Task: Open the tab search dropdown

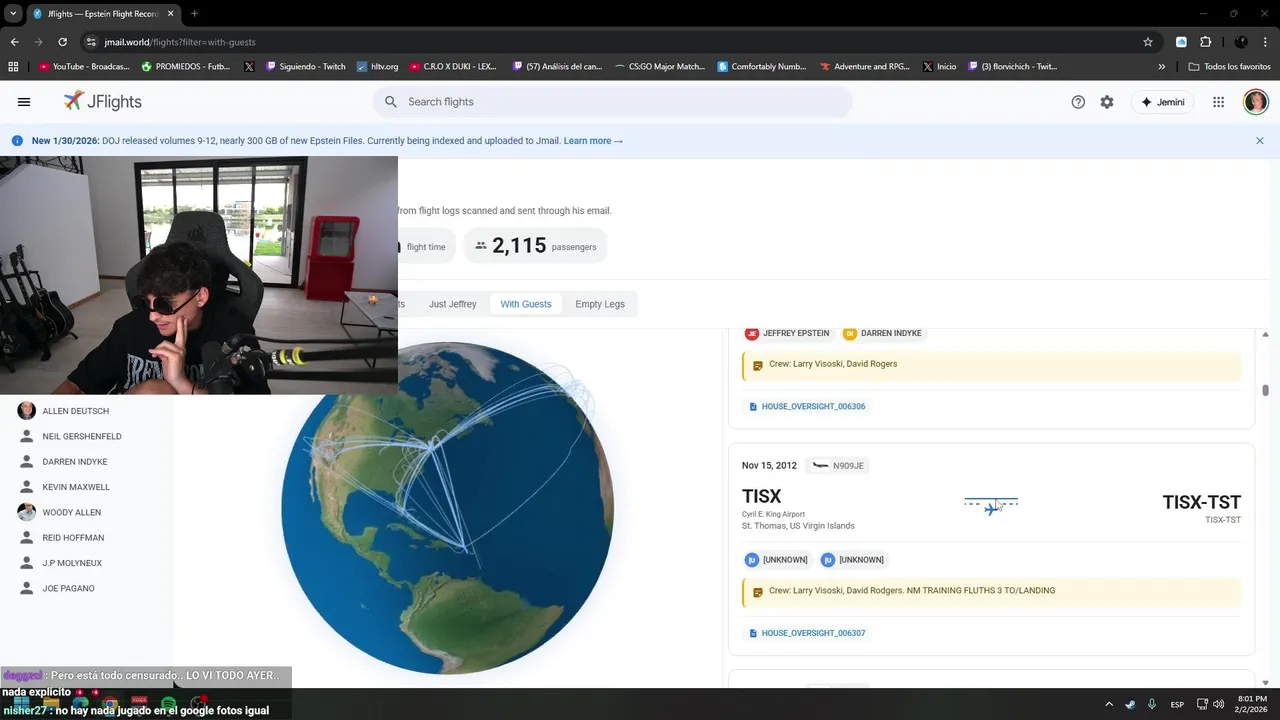Action: pyautogui.click(x=13, y=14)
